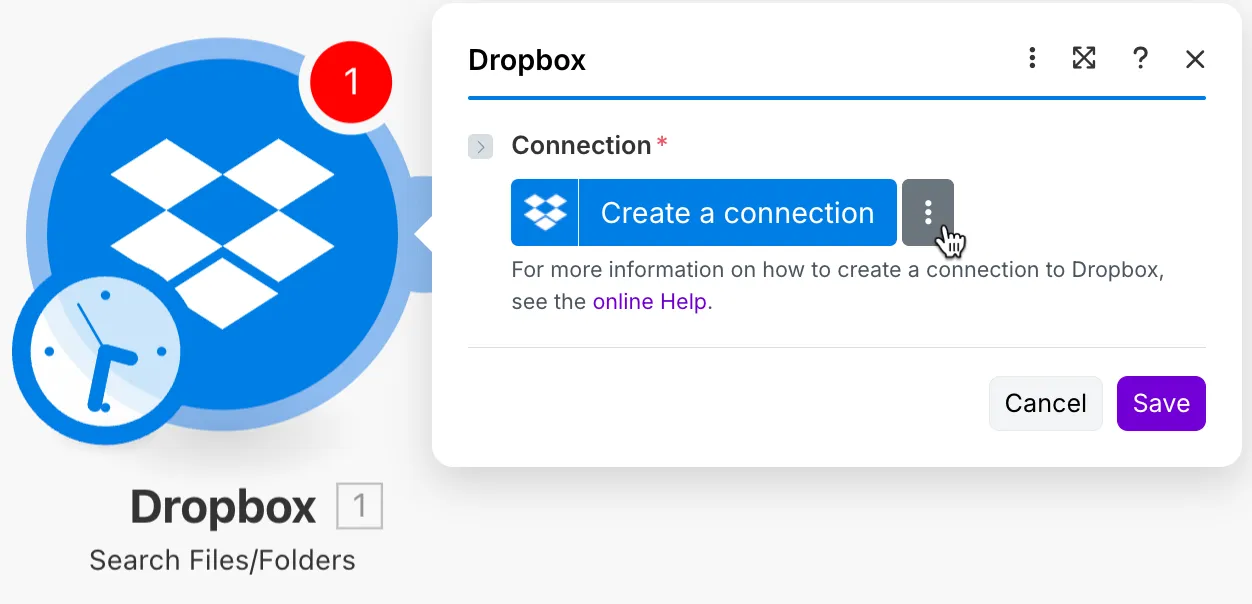Click the Connection field label

[x=582, y=146]
